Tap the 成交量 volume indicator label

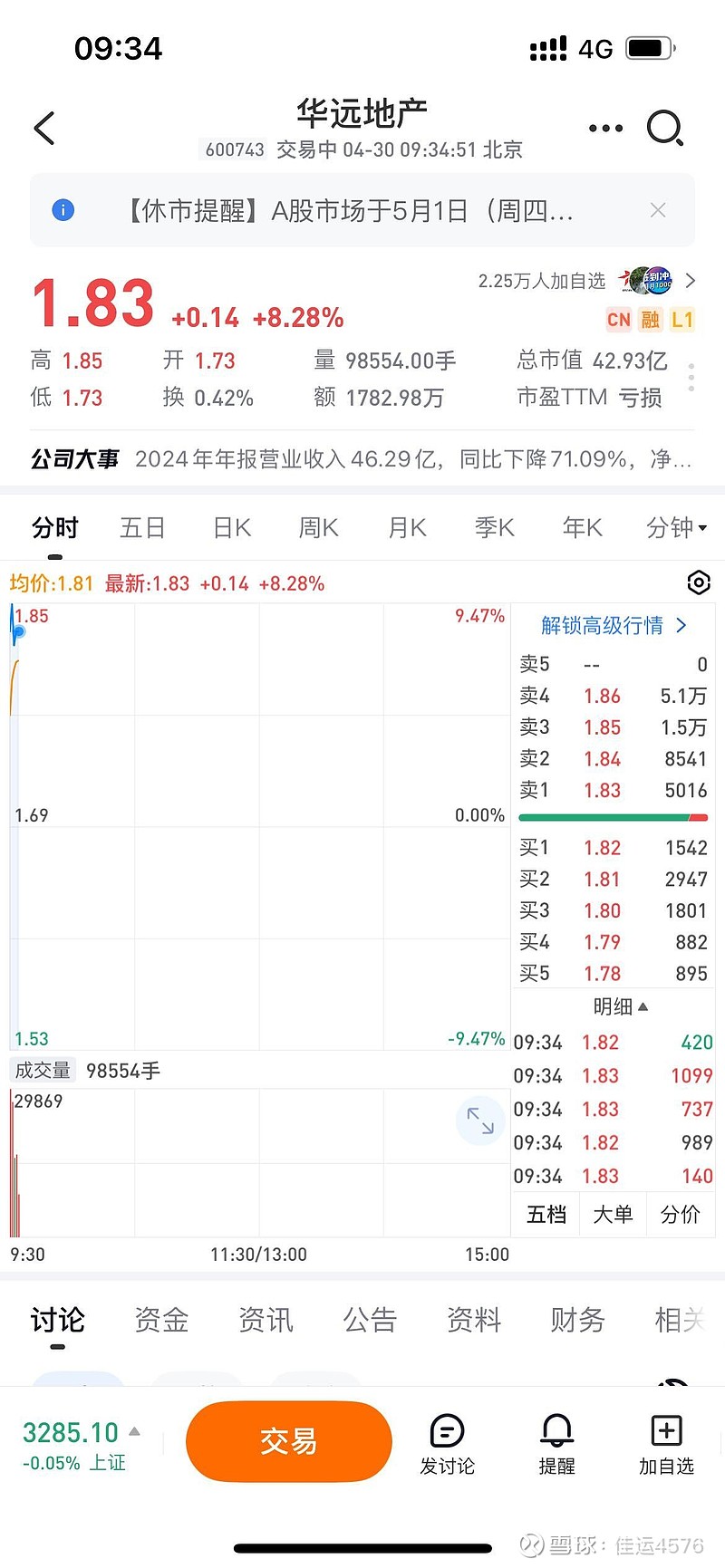coord(43,1071)
